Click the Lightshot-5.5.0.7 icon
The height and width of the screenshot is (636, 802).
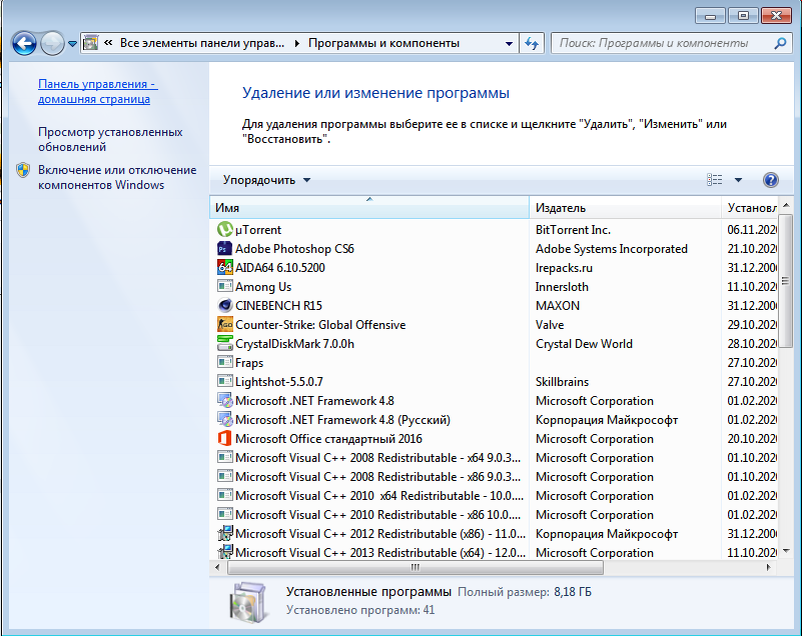pos(225,381)
